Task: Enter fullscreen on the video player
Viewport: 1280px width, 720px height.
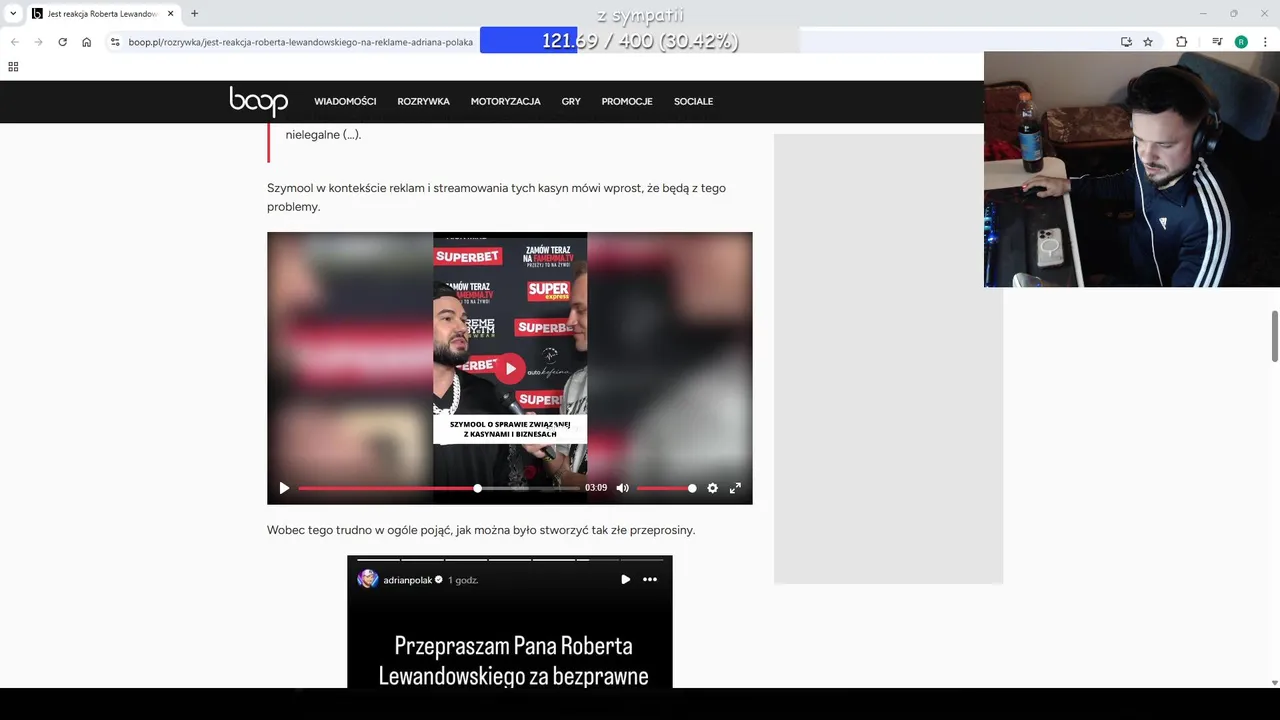Action: pos(735,488)
